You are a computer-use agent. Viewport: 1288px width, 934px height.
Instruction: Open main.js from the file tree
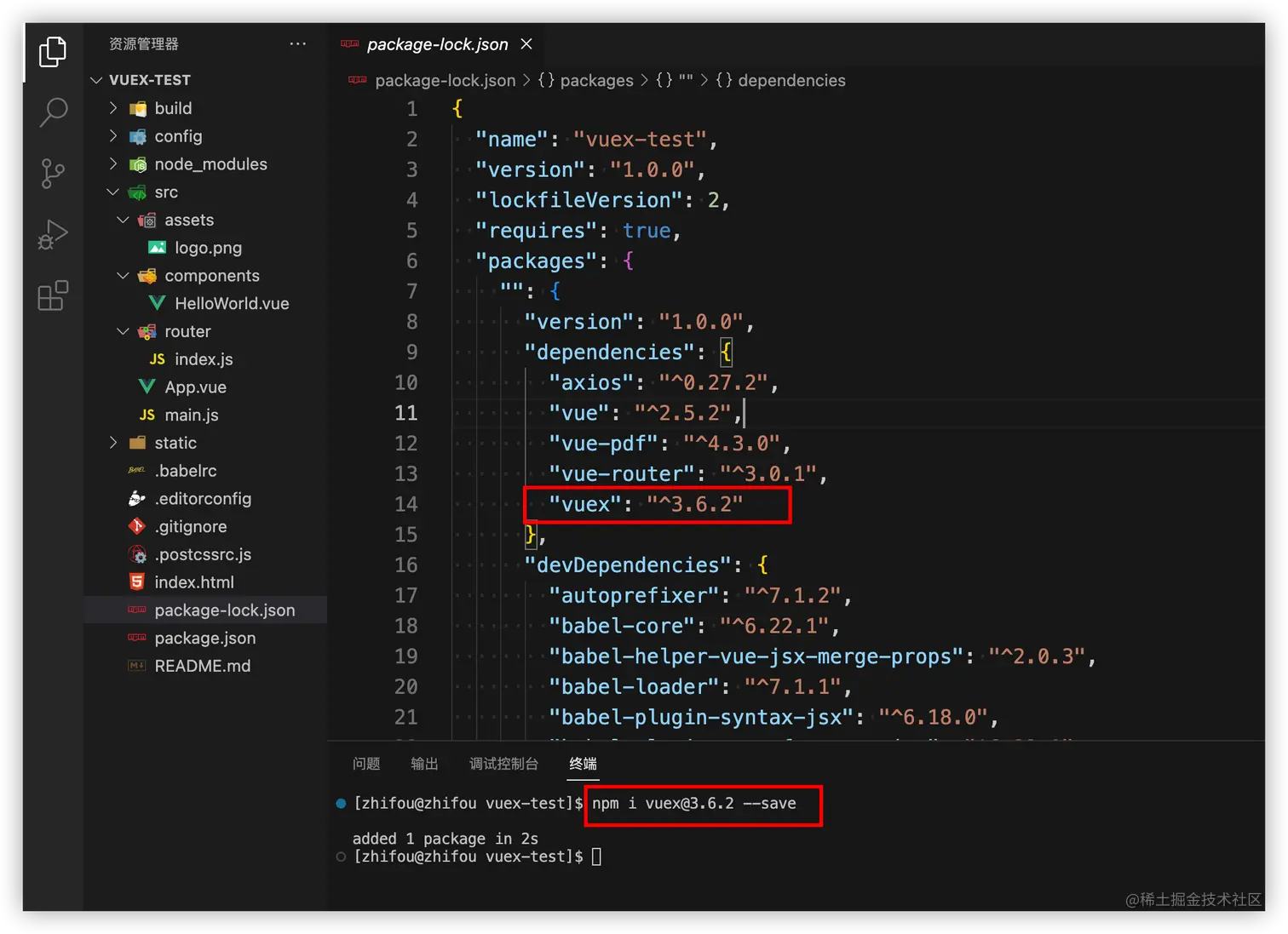click(192, 415)
